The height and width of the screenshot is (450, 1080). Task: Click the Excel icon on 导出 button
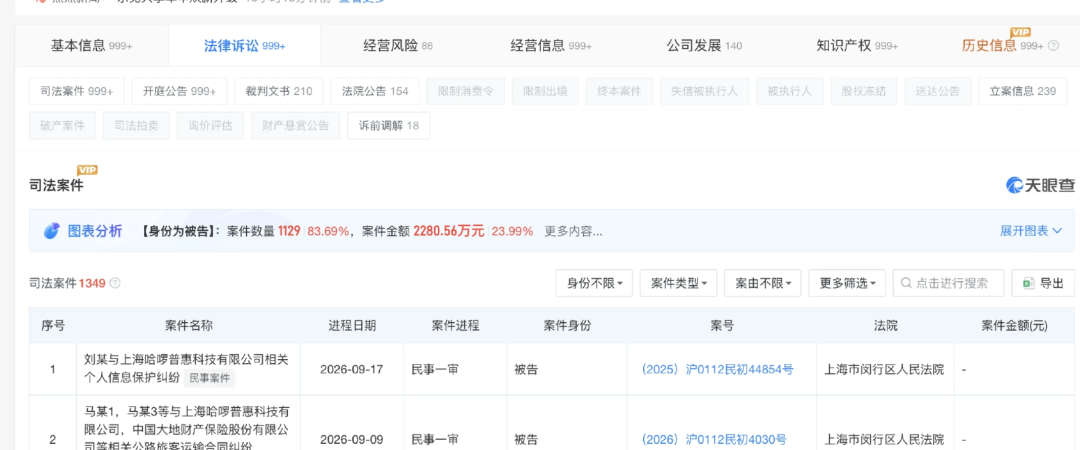click(1028, 283)
